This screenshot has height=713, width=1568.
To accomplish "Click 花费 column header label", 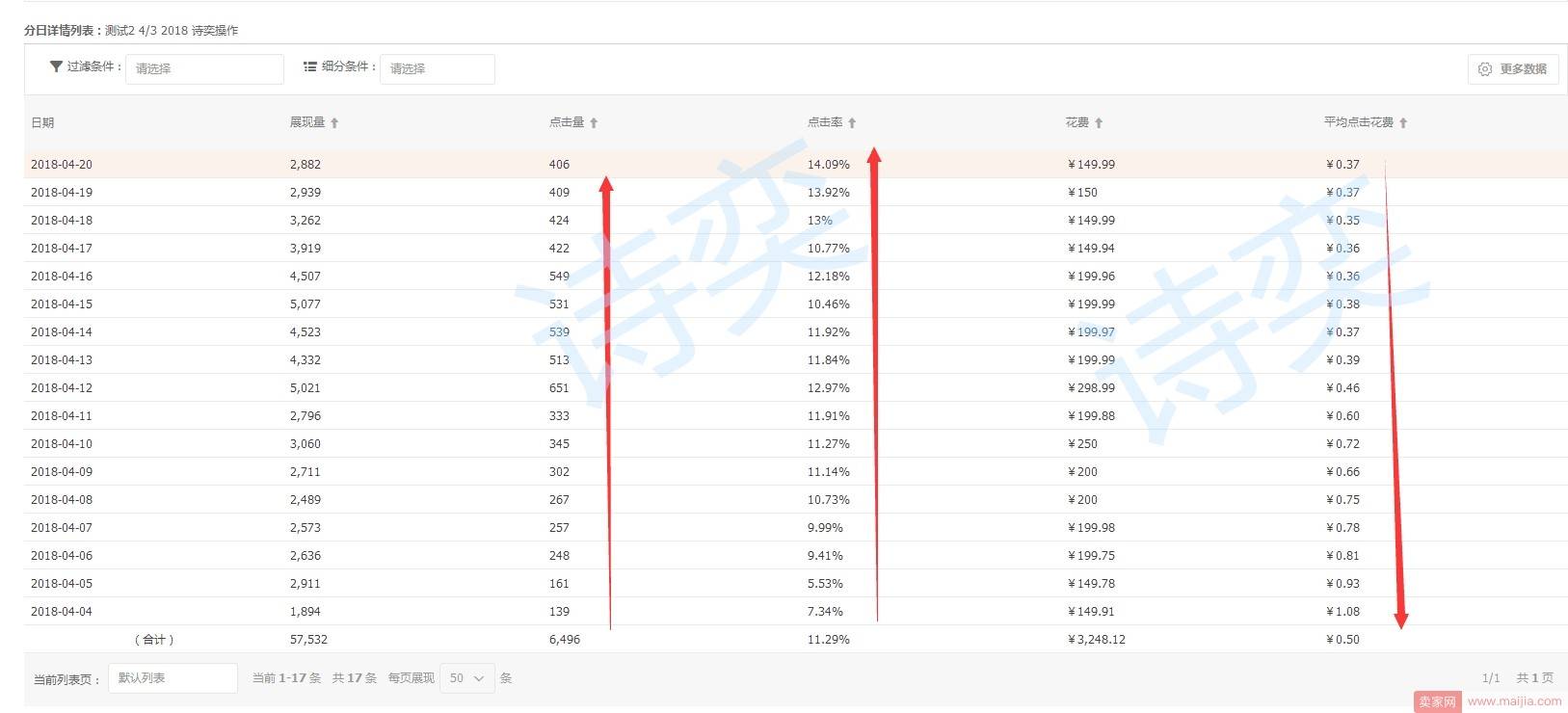I will coord(1077,122).
